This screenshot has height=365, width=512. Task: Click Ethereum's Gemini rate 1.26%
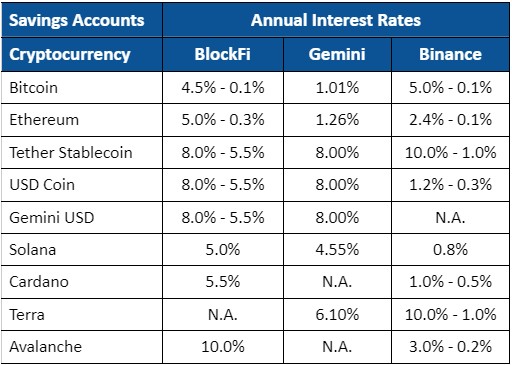(x=337, y=120)
